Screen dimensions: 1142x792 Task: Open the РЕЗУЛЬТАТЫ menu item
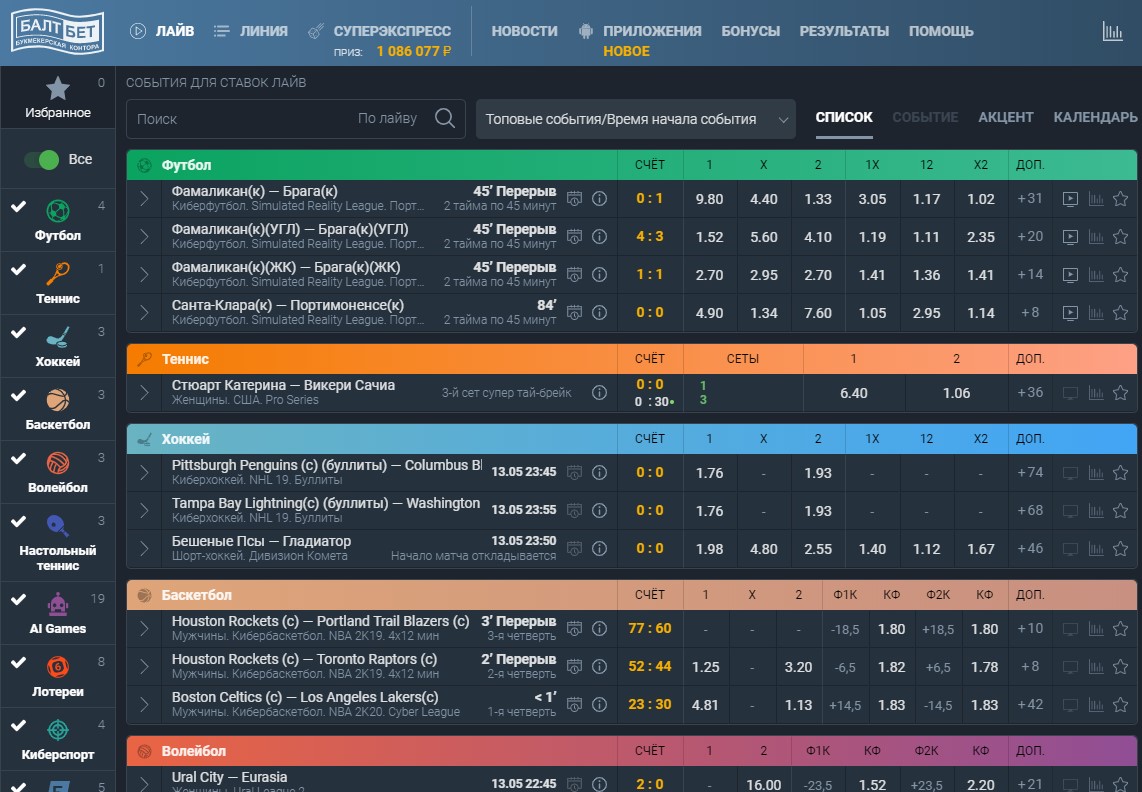(844, 31)
